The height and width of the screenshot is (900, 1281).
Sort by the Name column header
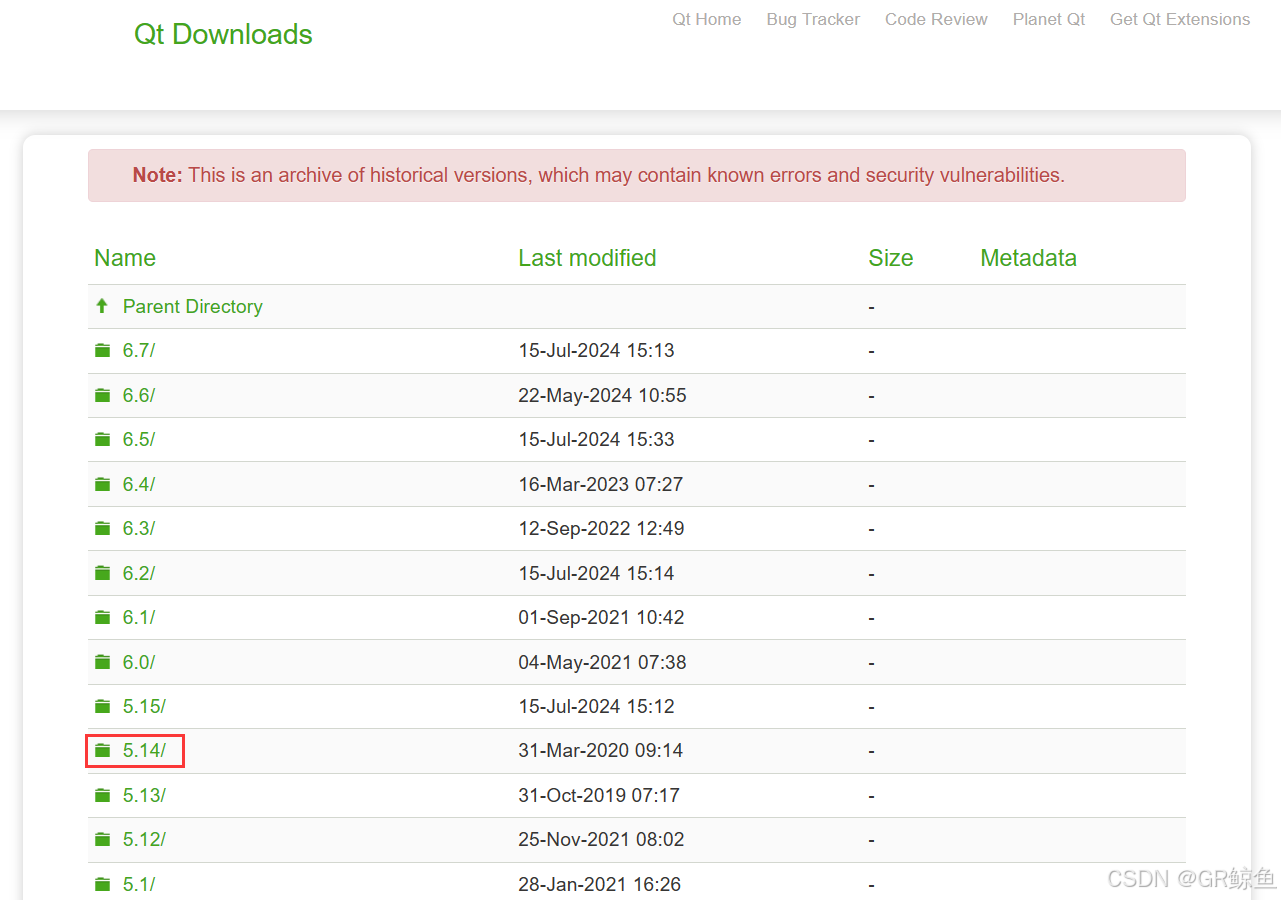point(125,258)
